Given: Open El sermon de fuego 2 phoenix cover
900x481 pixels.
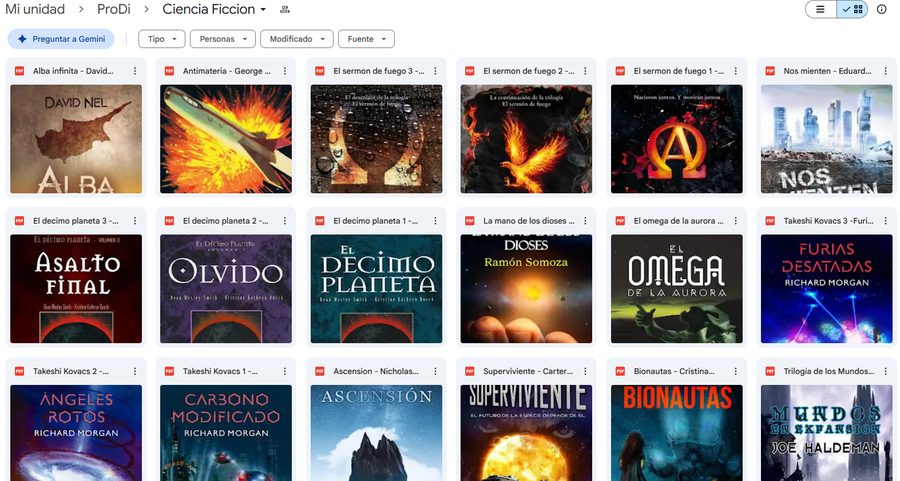Looking at the screenshot, I should 526,139.
